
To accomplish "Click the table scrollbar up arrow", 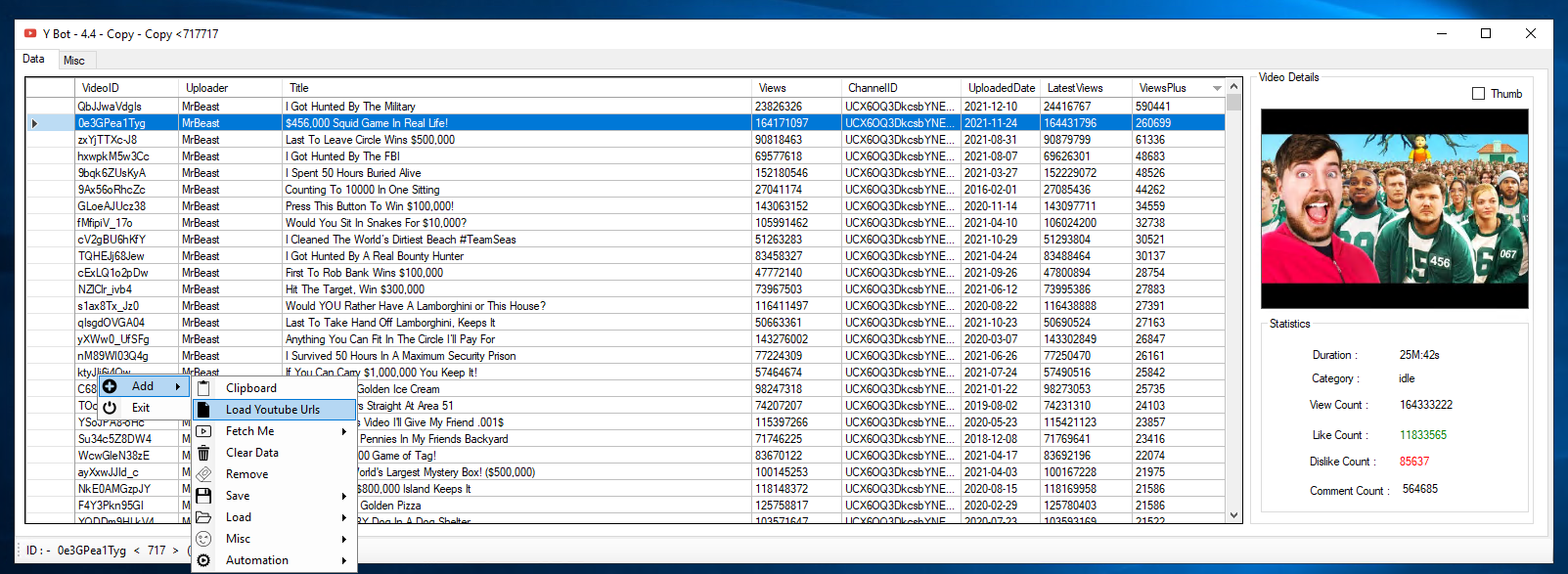I will pyautogui.click(x=1233, y=87).
